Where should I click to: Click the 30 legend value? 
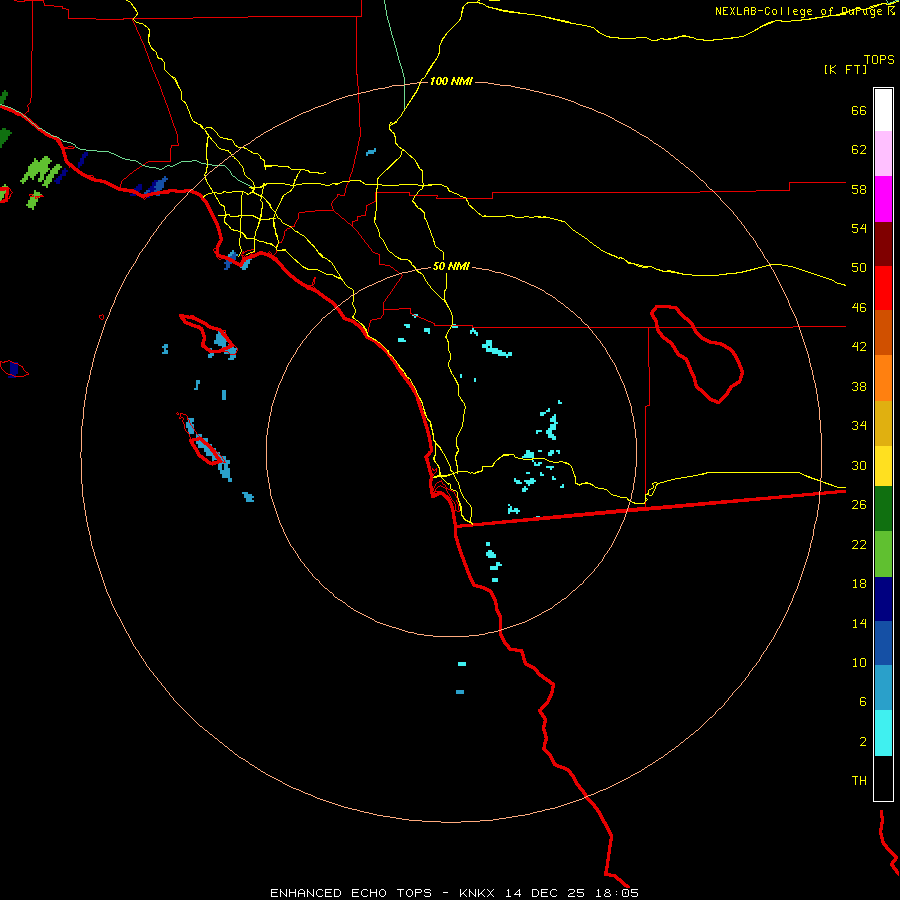pos(859,465)
